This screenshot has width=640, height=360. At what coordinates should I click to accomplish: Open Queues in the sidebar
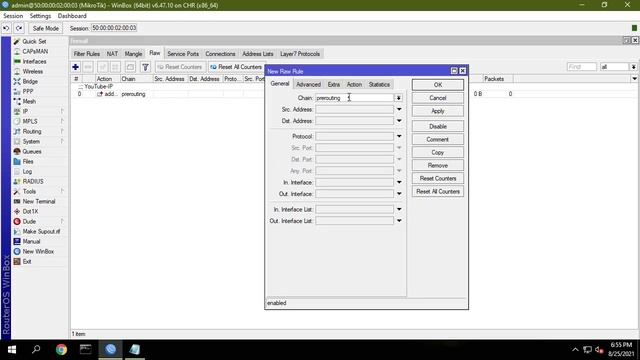coord(32,151)
